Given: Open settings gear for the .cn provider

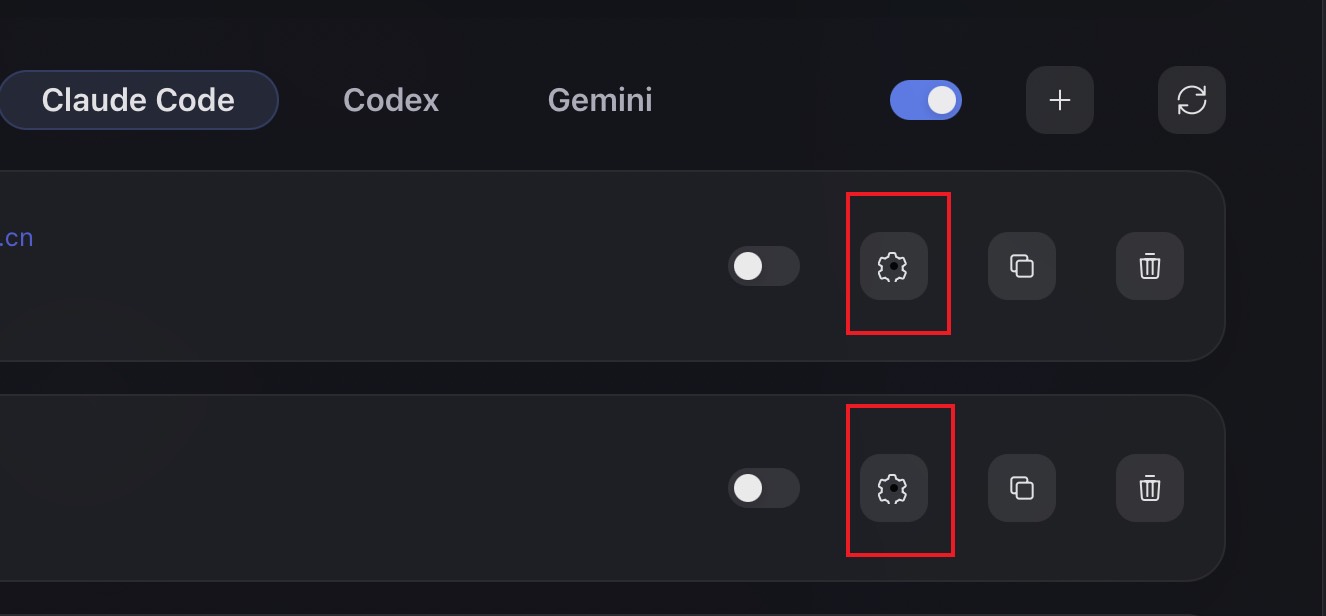Looking at the screenshot, I should coord(893,266).
